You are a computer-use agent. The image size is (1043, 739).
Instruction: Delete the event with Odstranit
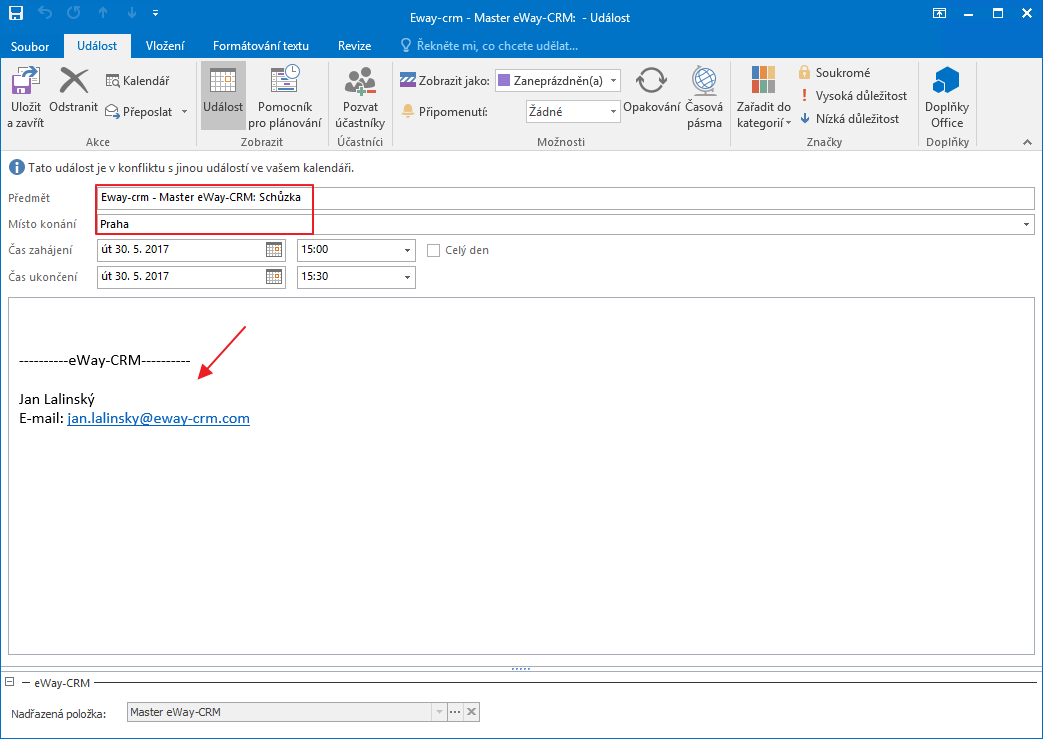[x=73, y=90]
